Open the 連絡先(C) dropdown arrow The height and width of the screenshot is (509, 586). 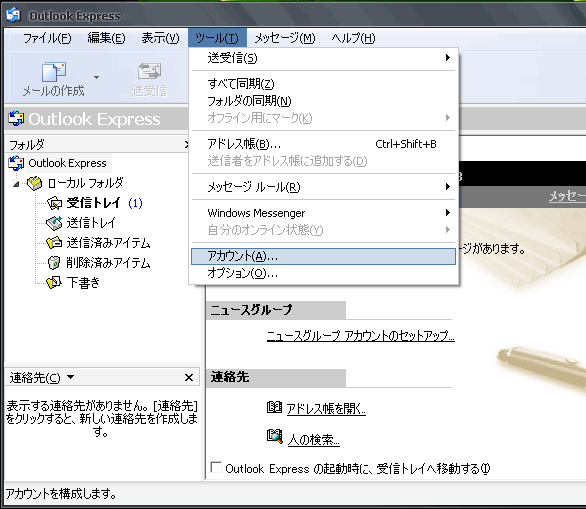pyautogui.click(x=71, y=377)
